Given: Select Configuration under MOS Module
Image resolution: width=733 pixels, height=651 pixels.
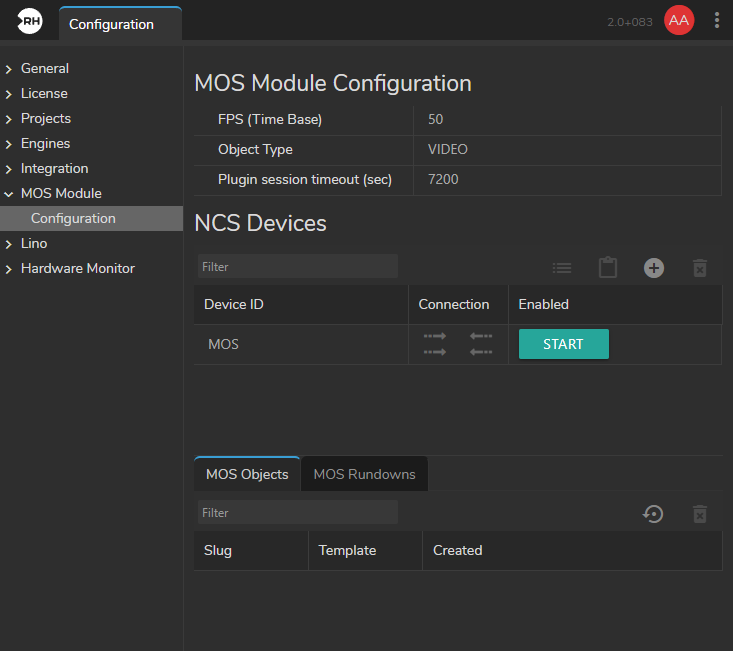Looking at the screenshot, I should (x=73, y=218).
